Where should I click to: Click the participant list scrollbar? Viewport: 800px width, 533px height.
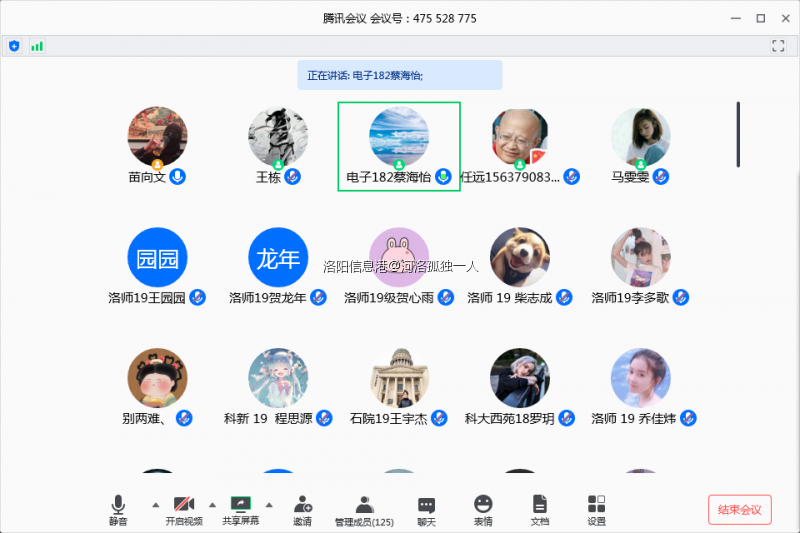pyautogui.click(x=738, y=135)
